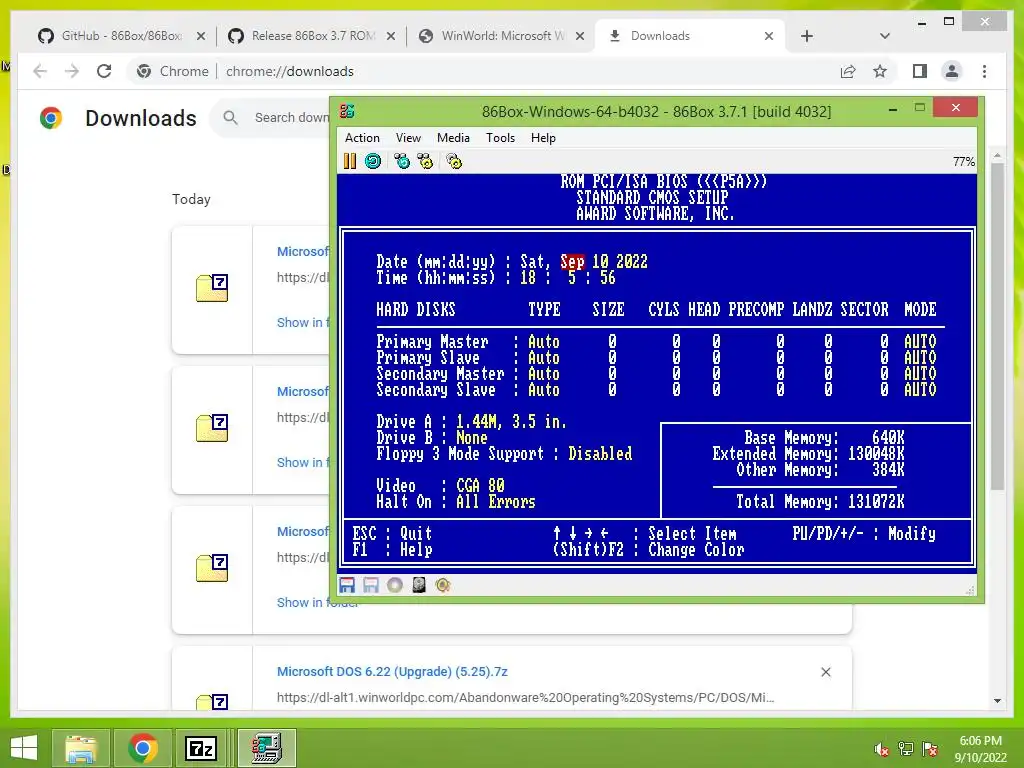
Task: Open the Action menu in 86Box
Action: 362,138
